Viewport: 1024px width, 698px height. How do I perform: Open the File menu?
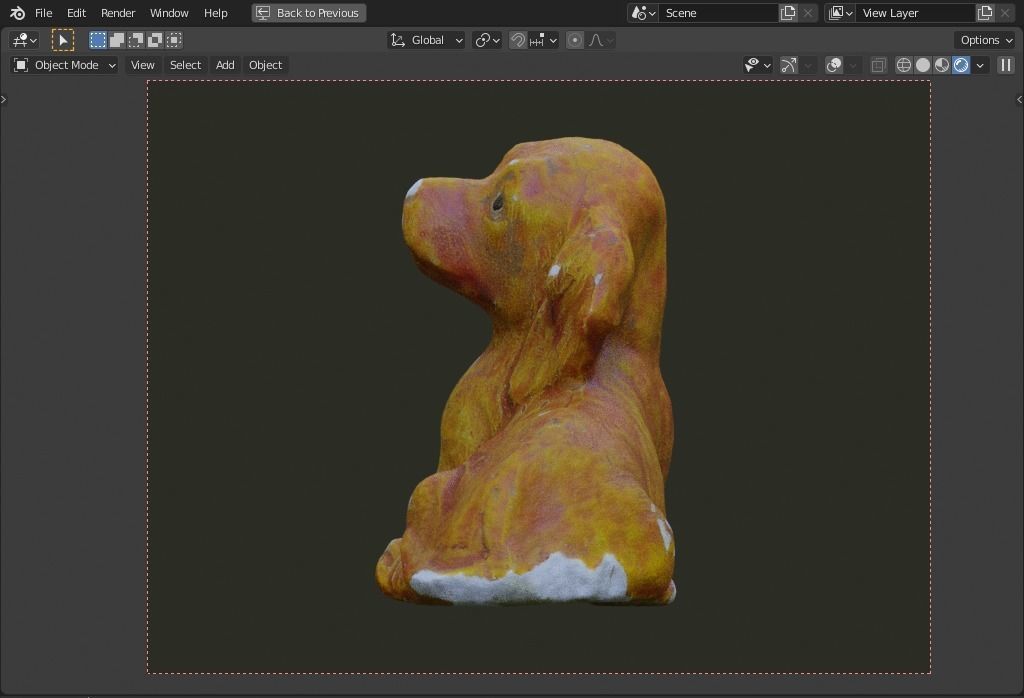tap(44, 13)
